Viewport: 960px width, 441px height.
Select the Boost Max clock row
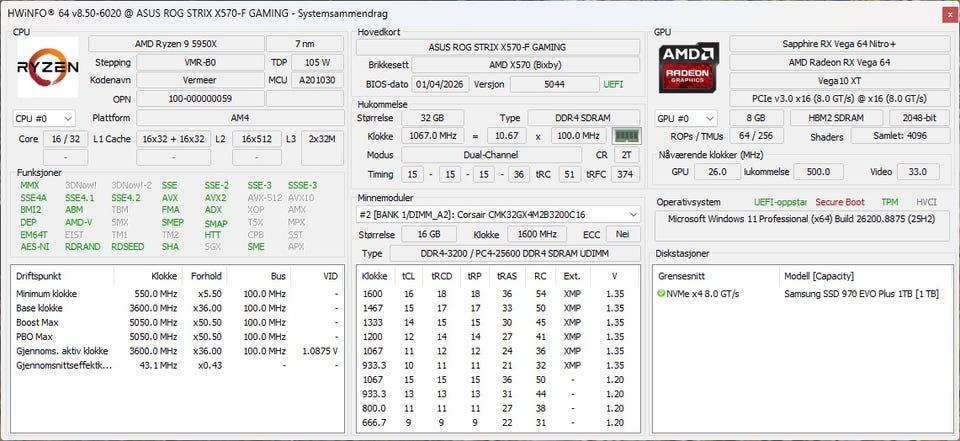(178, 323)
